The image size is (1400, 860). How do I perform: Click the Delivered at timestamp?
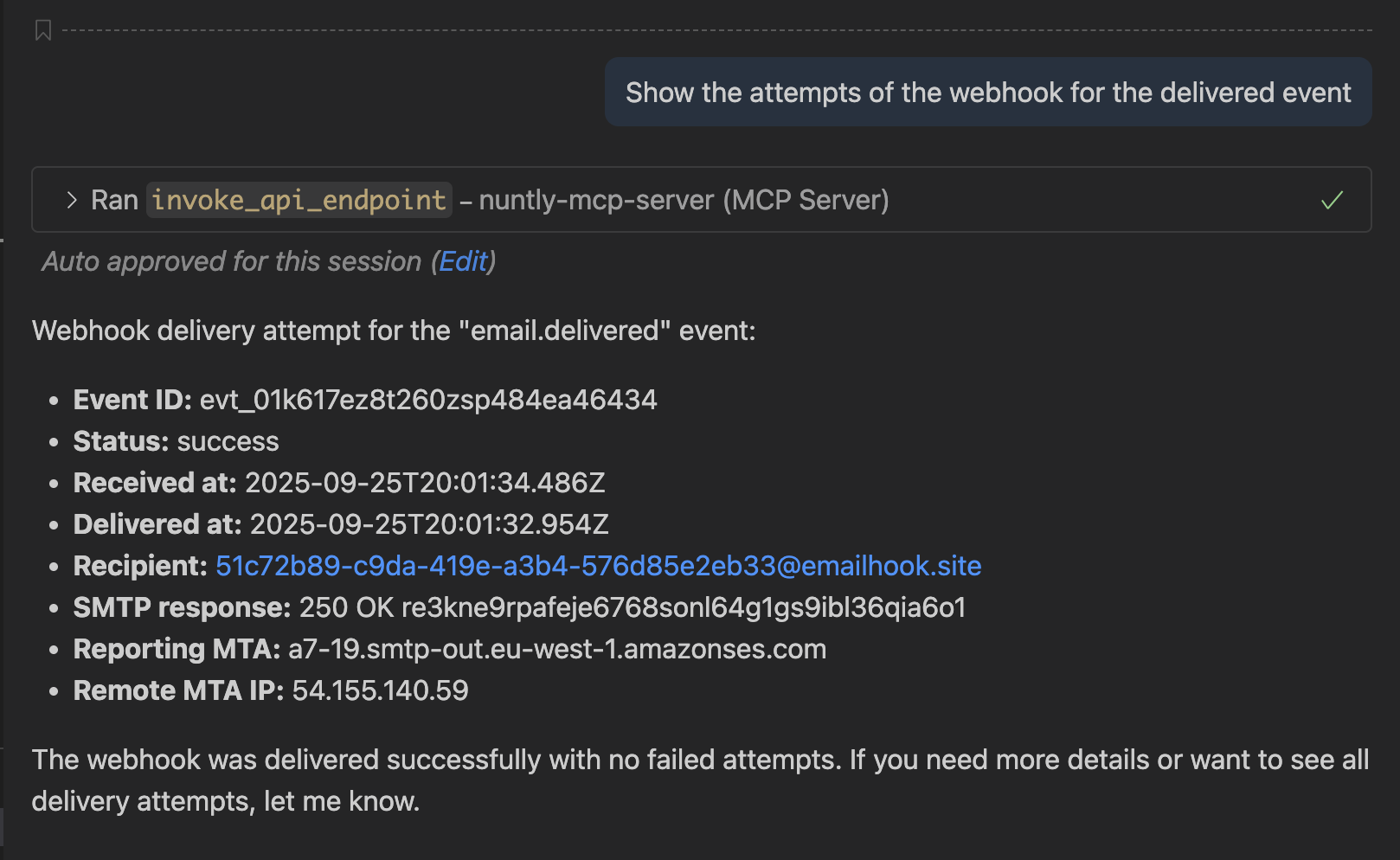[x=429, y=524]
